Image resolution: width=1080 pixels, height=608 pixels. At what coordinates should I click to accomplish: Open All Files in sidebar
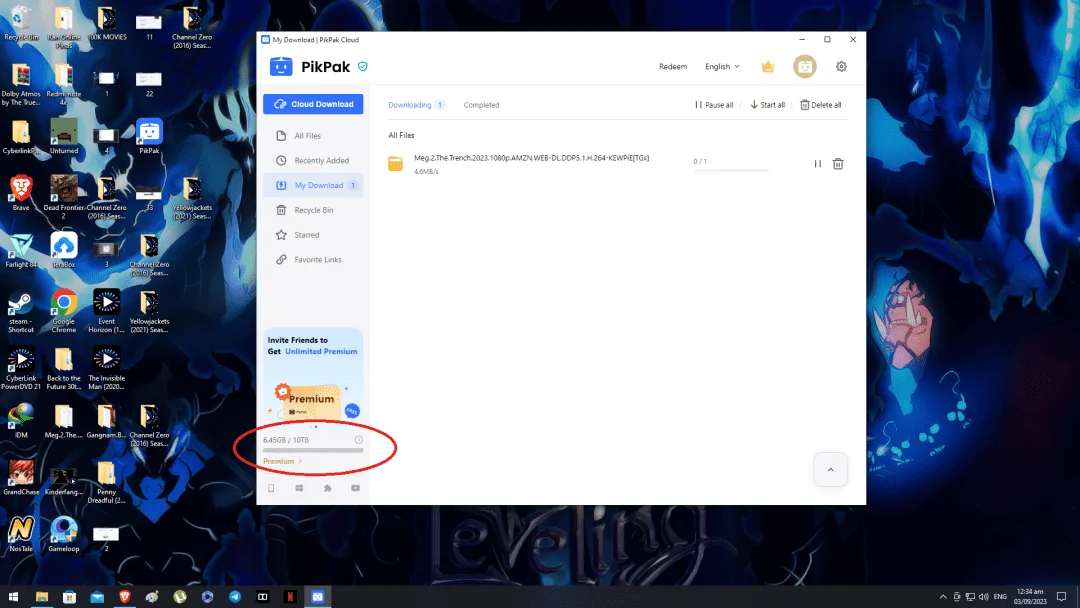[313, 136]
